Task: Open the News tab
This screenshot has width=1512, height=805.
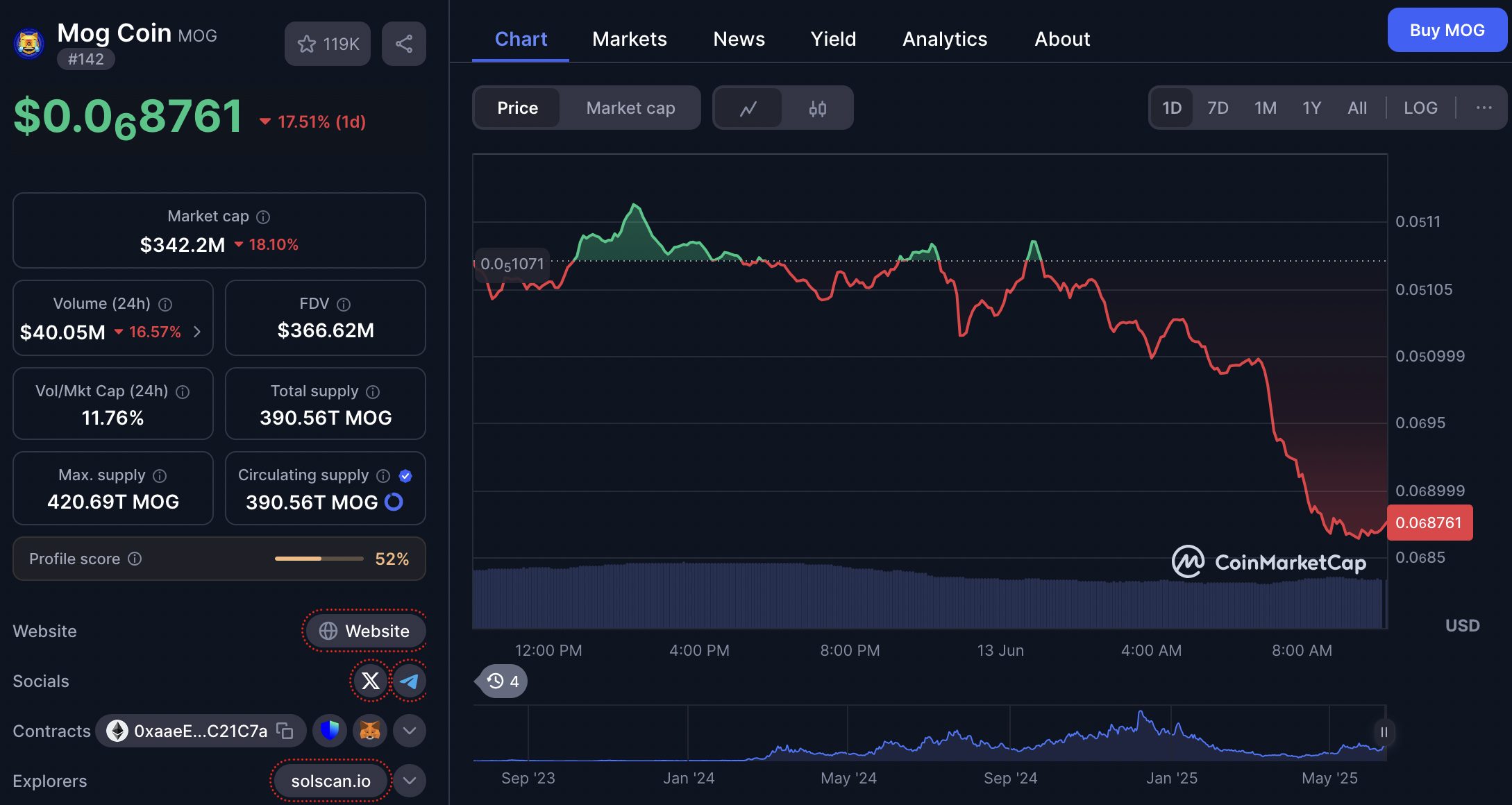Action: pyautogui.click(x=739, y=39)
